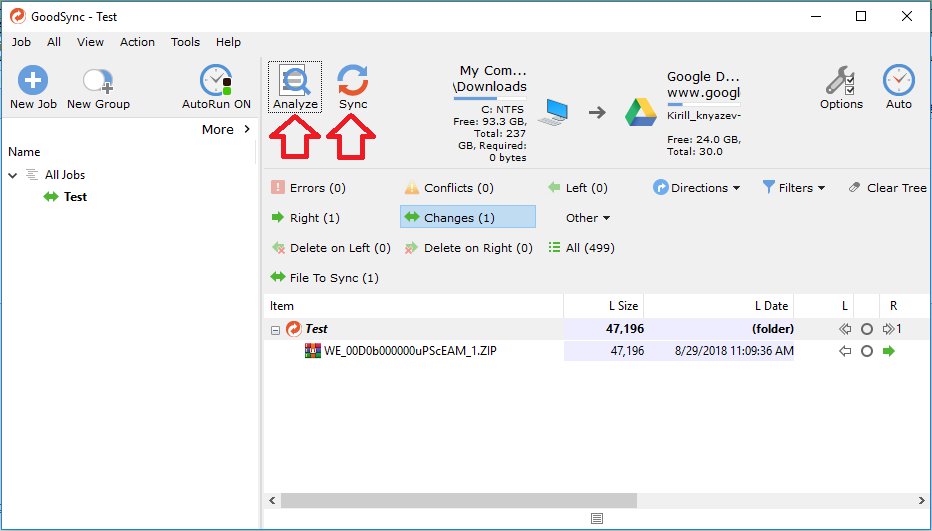Open the Action menu
Screen dimensions: 932x531
(137, 42)
